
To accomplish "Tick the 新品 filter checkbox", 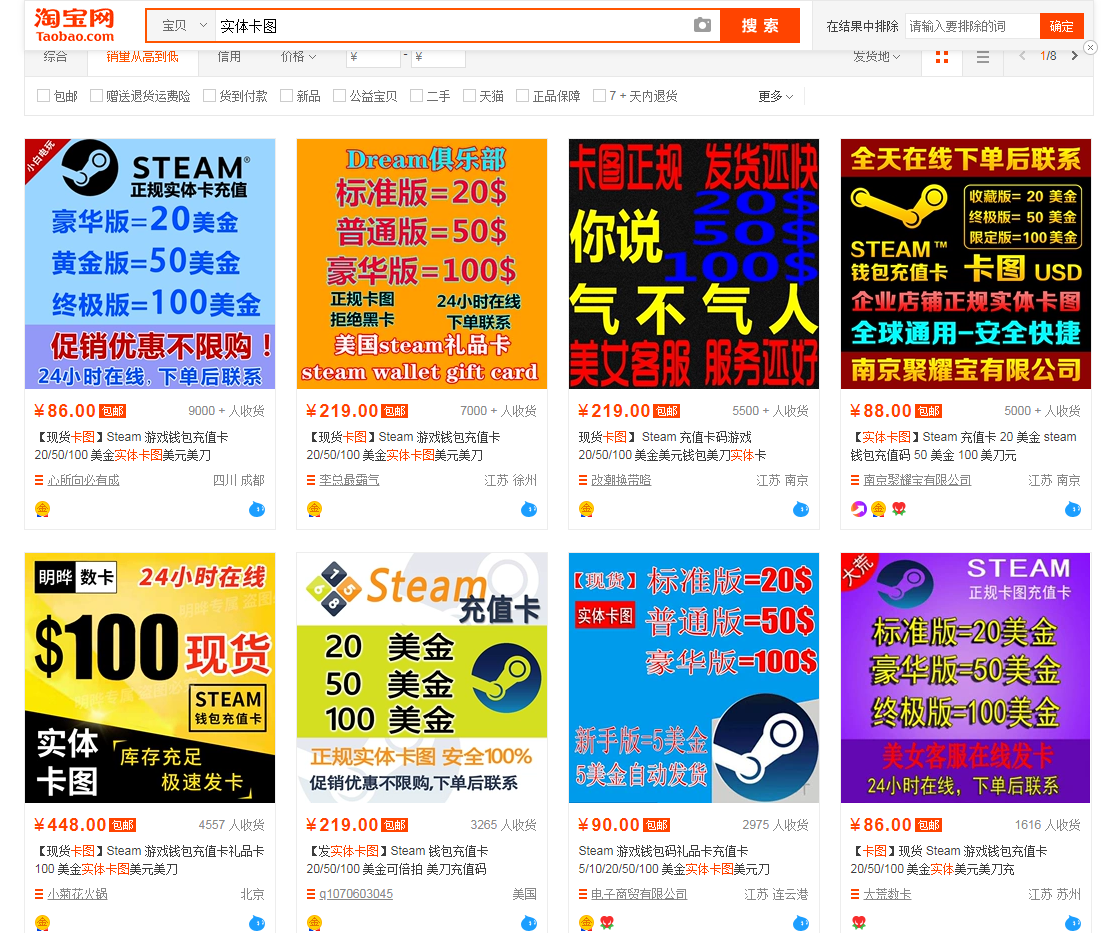I will pos(286,96).
